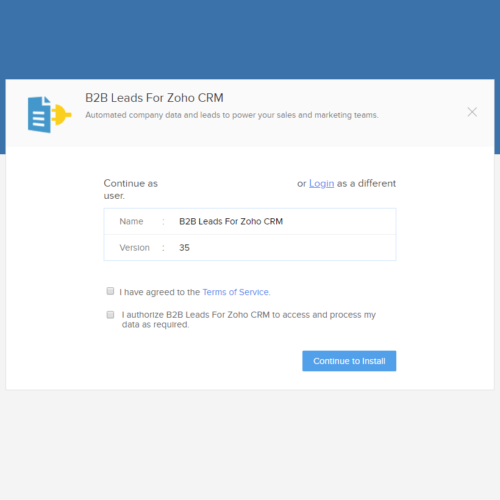Follow the Login link for different user
500x500 pixels.
[x=321, y=183]
